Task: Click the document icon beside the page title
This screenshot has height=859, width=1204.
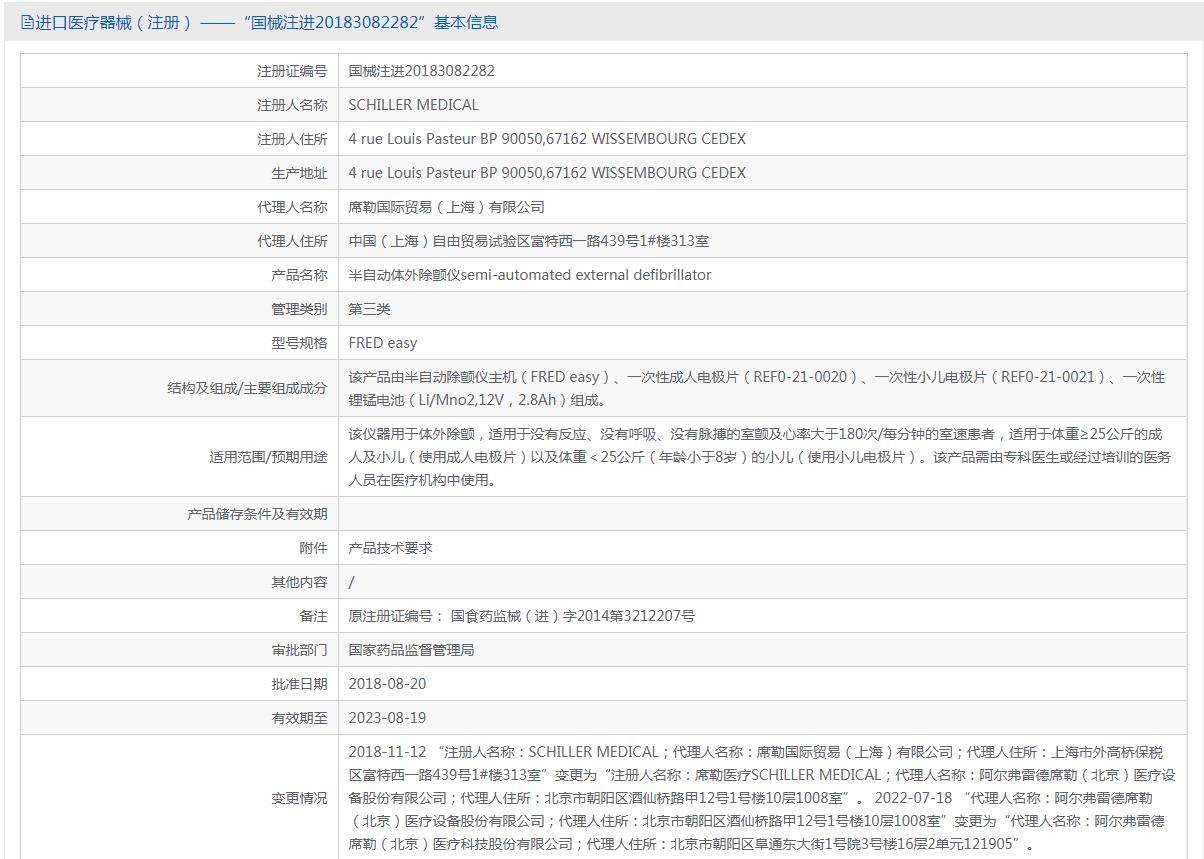Action: tap(27, 22)
